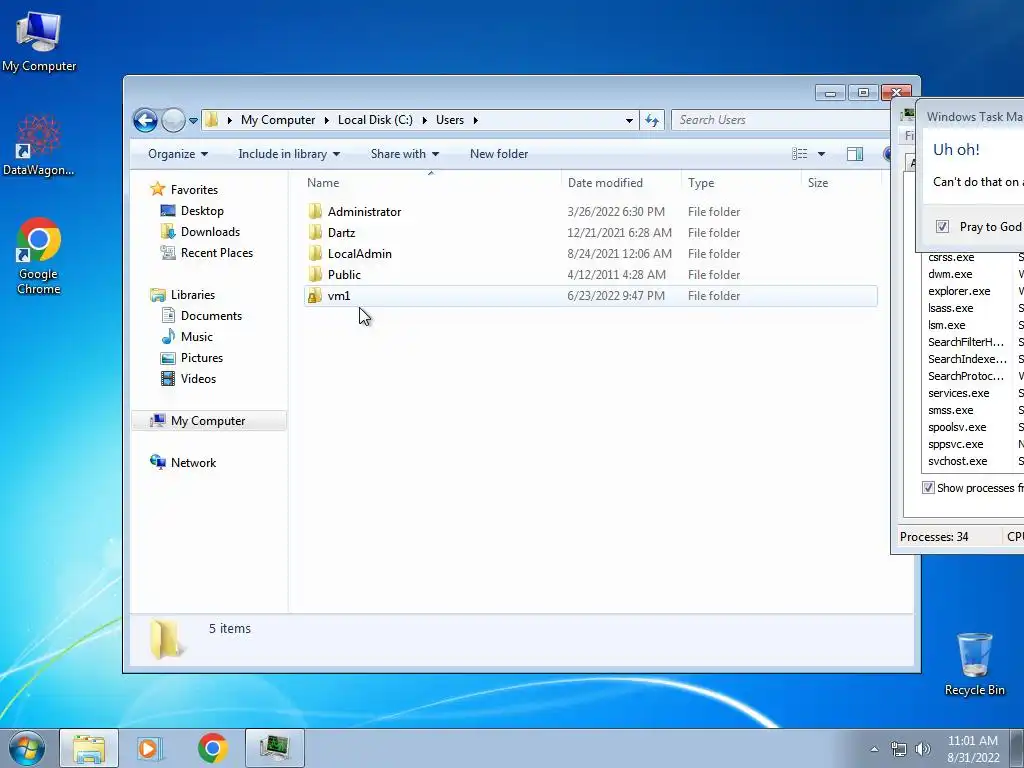Viewport: 1024px width, 768px height.
Task: Select My Computer in the navigation pane
Action: (x=209, y=421)
